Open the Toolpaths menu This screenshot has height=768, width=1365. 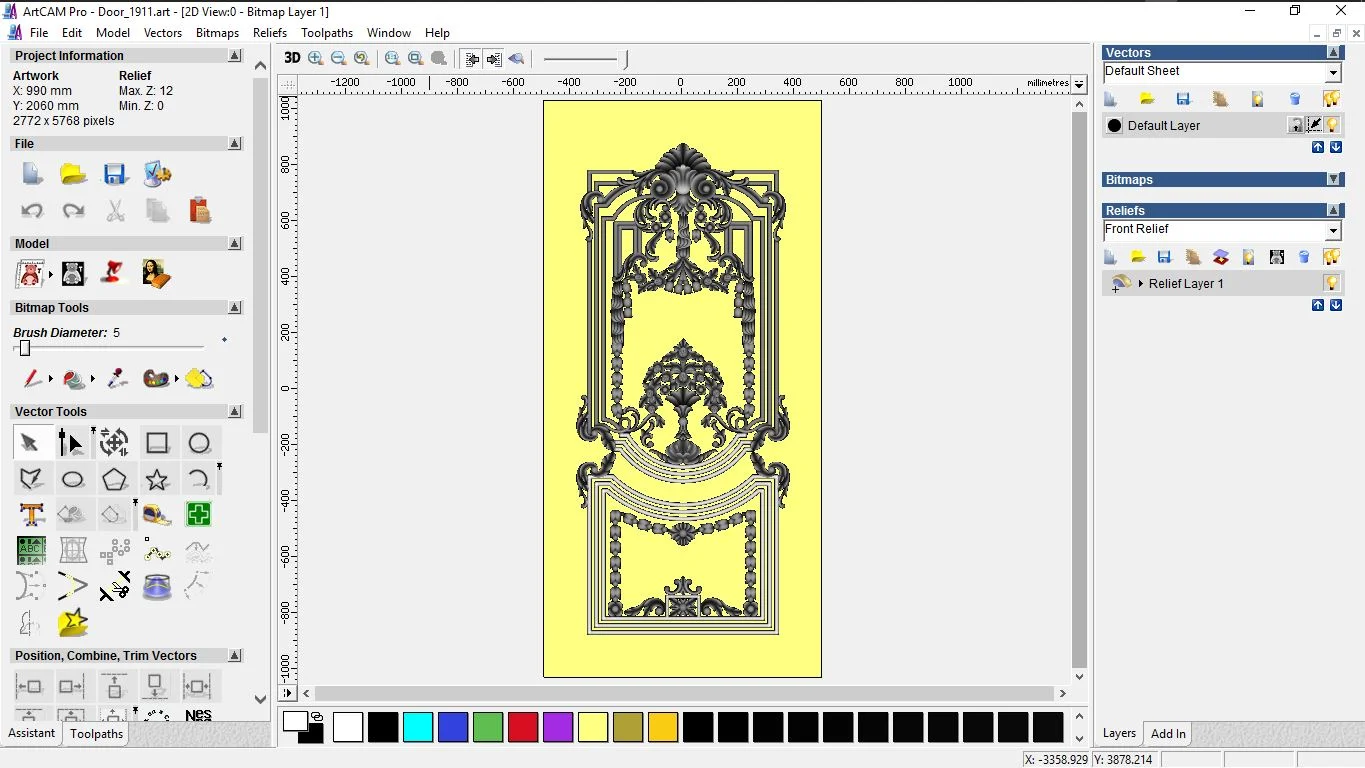[327, 32]
